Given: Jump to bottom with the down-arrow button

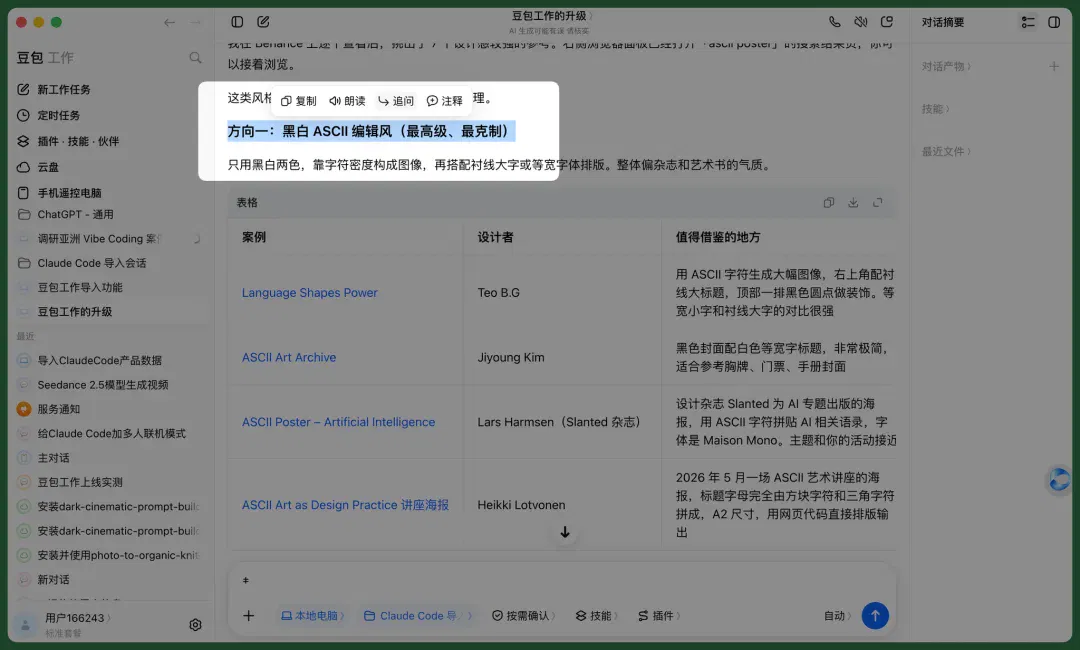Looking at the screenshot, I should pyautogui.click(x=565, y=532).
